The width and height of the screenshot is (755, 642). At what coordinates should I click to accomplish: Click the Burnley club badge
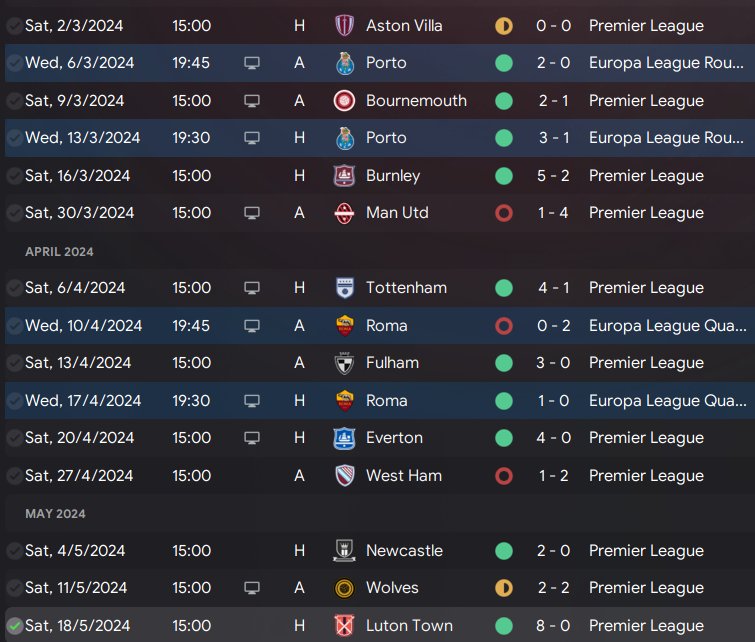point(344,176)
